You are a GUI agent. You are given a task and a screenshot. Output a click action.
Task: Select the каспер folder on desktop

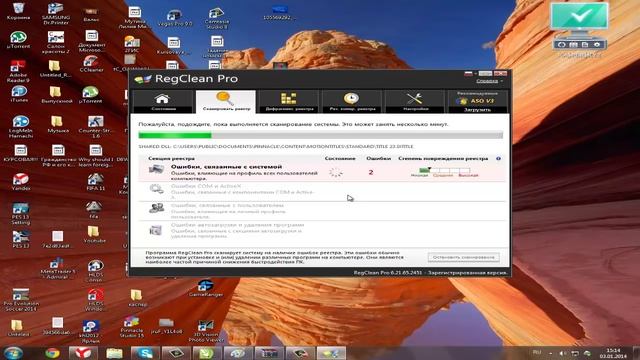point(137,298)
